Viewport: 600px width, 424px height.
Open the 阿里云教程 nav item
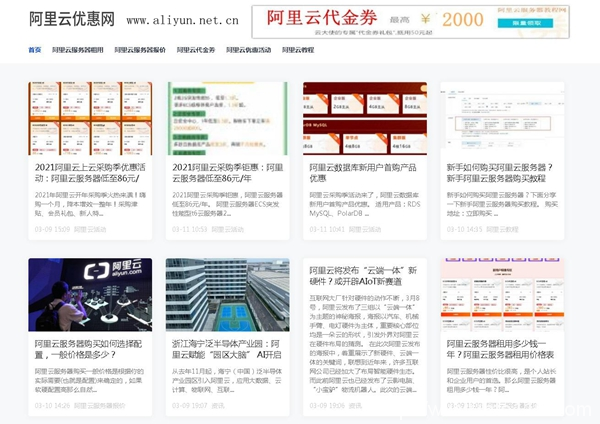point(298,49)
